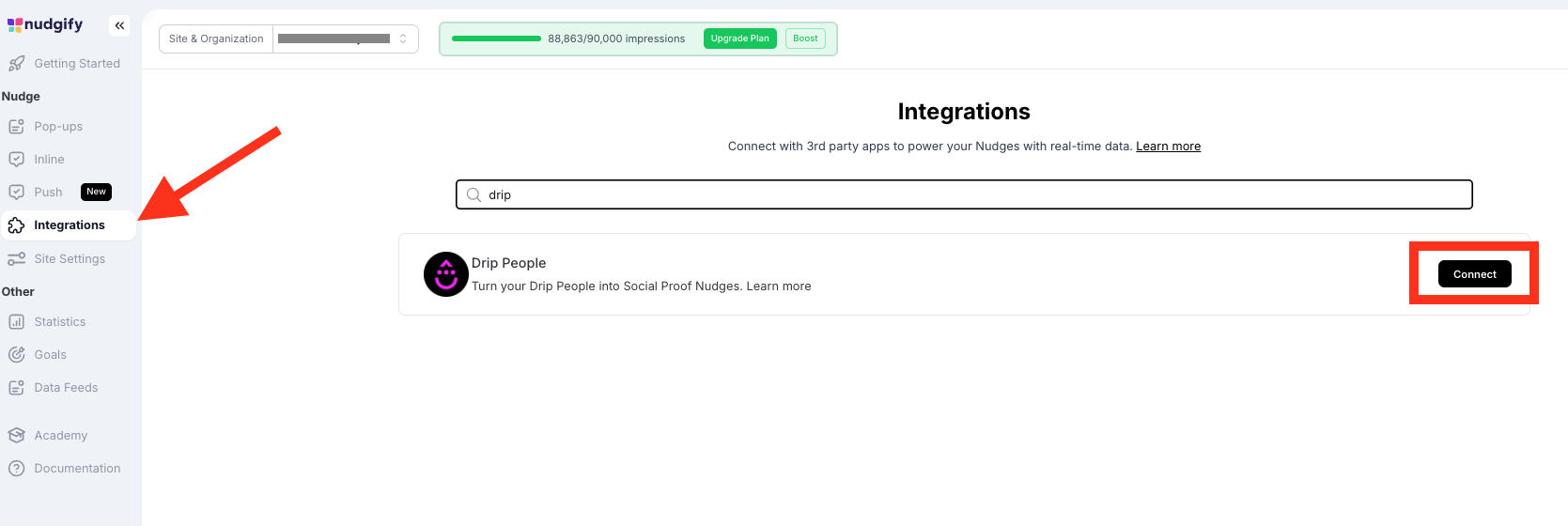Click the Goals target icon
The image size is (1568, 526).
[x=16, y=355]
